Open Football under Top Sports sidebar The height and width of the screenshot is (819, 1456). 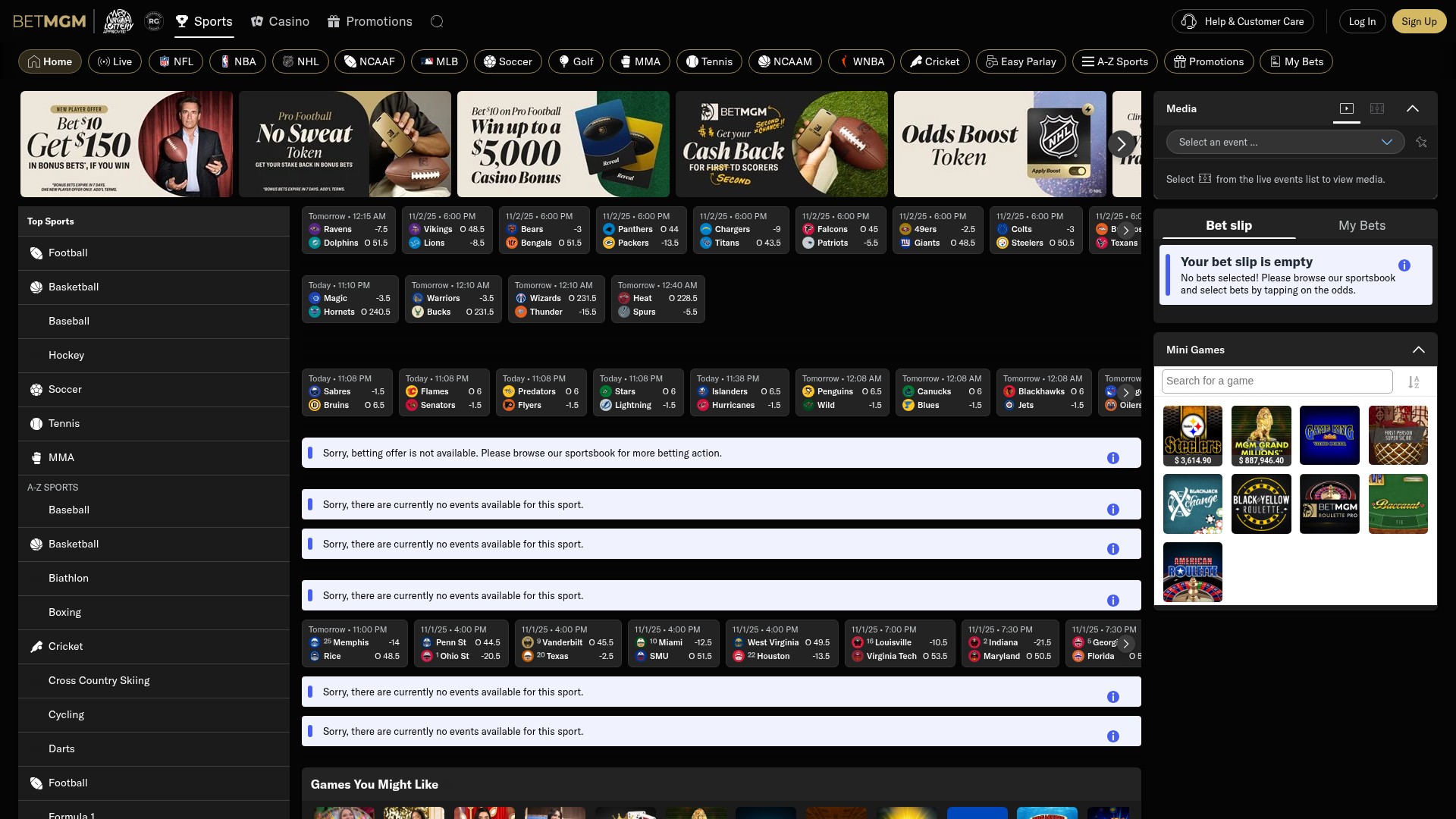(x=154, y=253)
